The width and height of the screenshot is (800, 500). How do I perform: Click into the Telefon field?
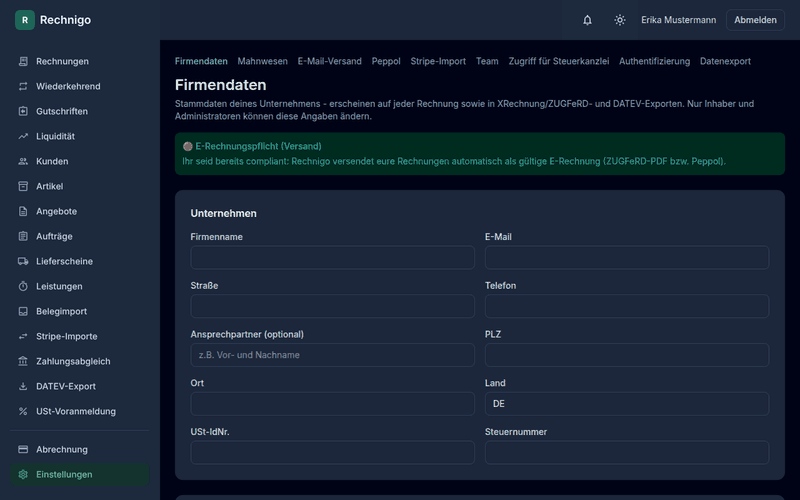[x=627, y=306]
